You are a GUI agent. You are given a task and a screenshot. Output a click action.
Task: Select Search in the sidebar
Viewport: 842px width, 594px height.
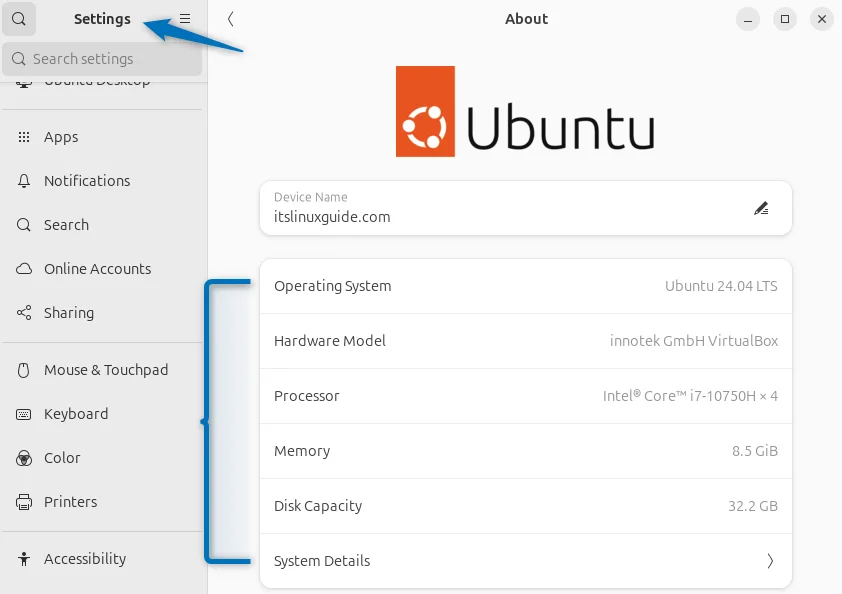pyautogui.click(x=102, y=224)
